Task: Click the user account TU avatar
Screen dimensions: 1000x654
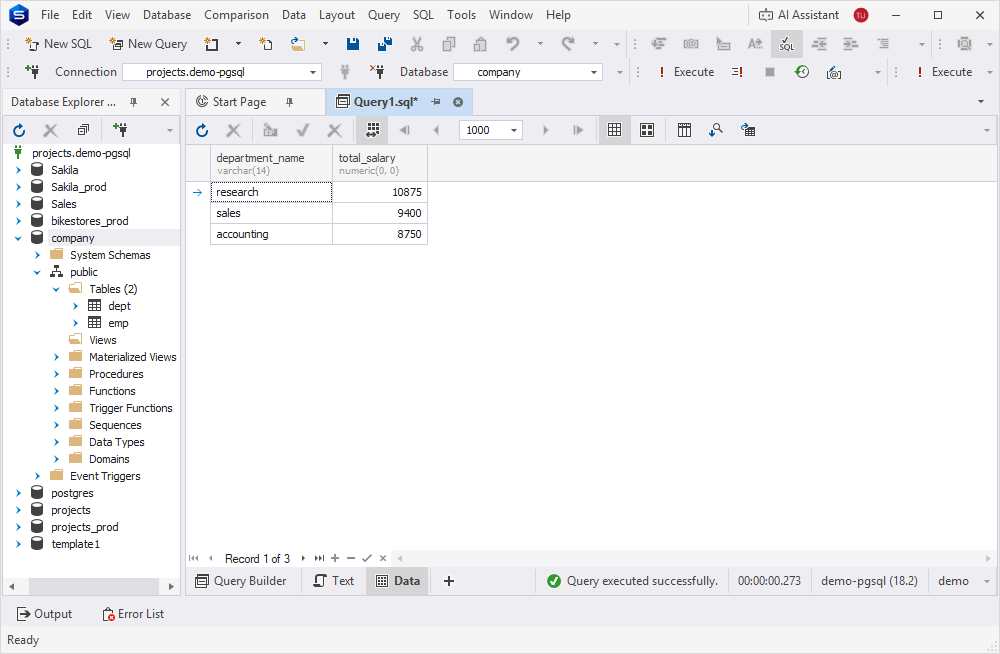Action: pos(861,15)
